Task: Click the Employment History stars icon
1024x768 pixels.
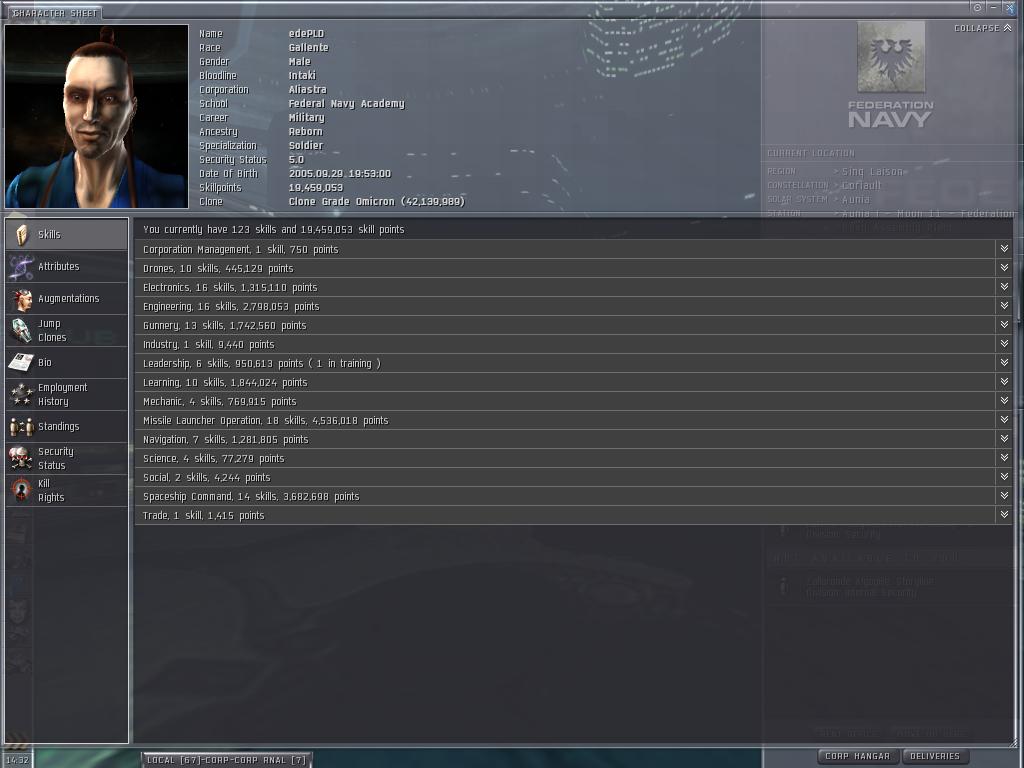Action: (x=21, y=394)
